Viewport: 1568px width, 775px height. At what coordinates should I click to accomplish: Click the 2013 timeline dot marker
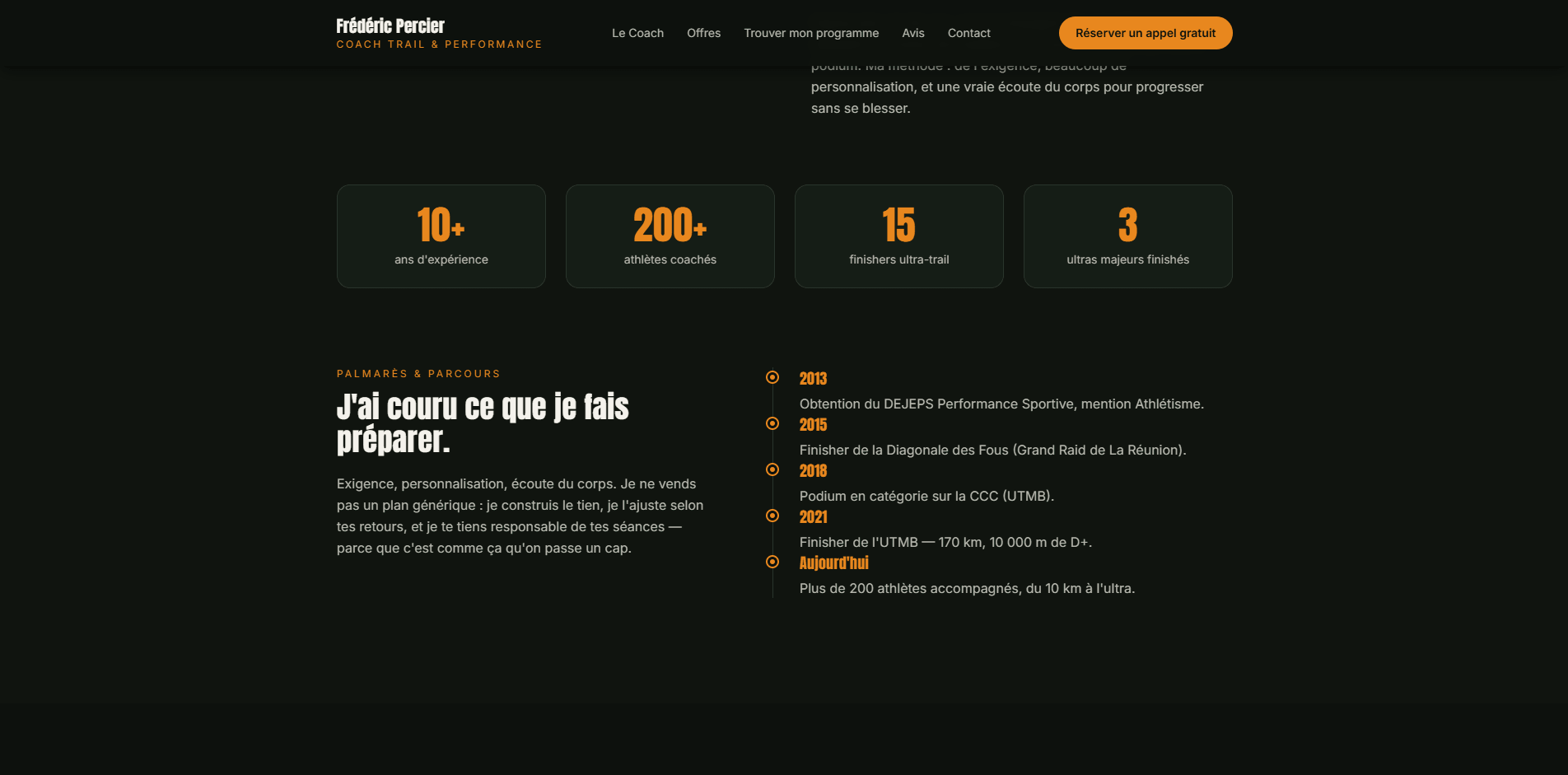pos(772,377)
